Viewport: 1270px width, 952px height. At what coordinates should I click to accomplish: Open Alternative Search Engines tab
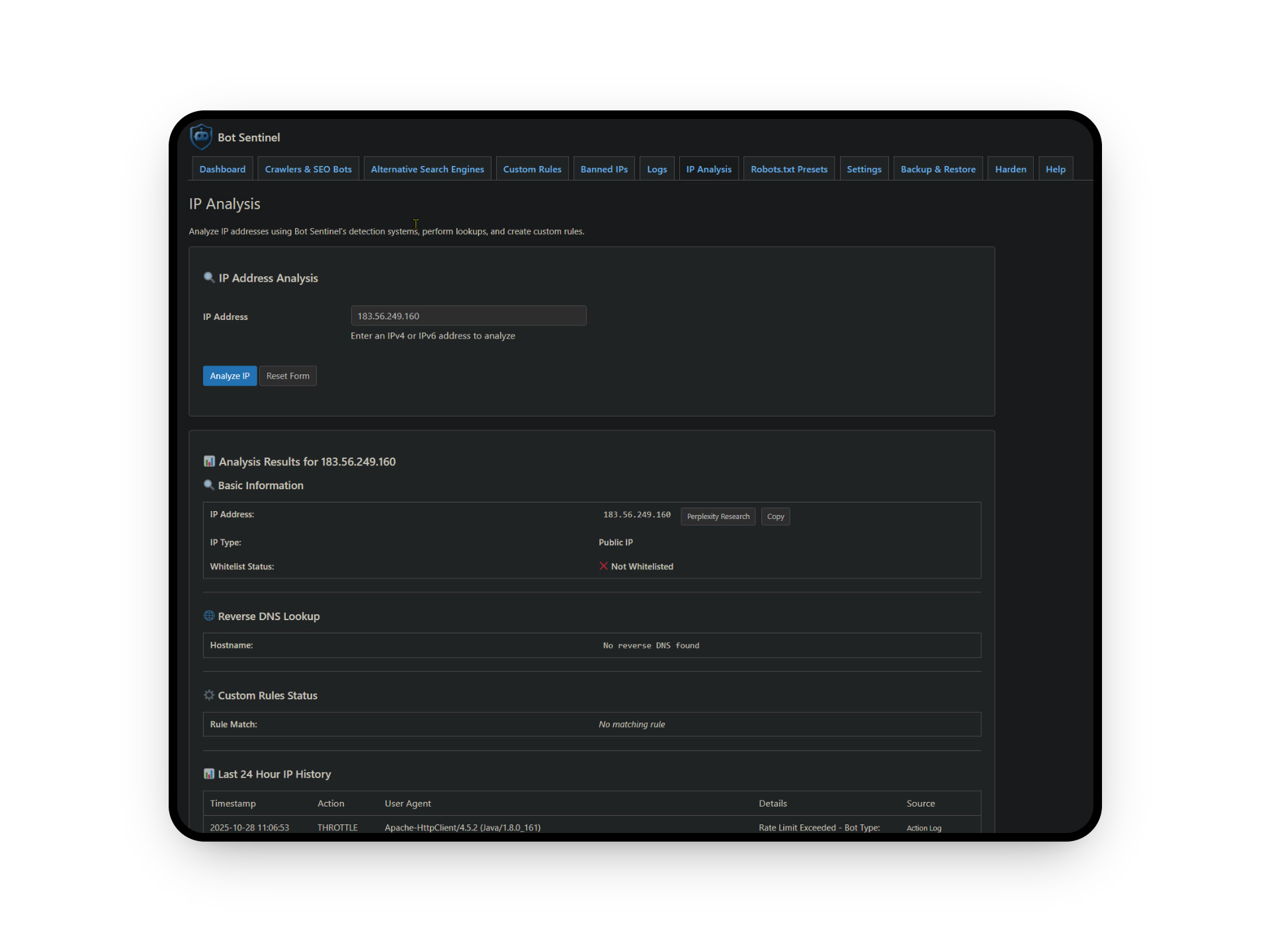[427, 169]
